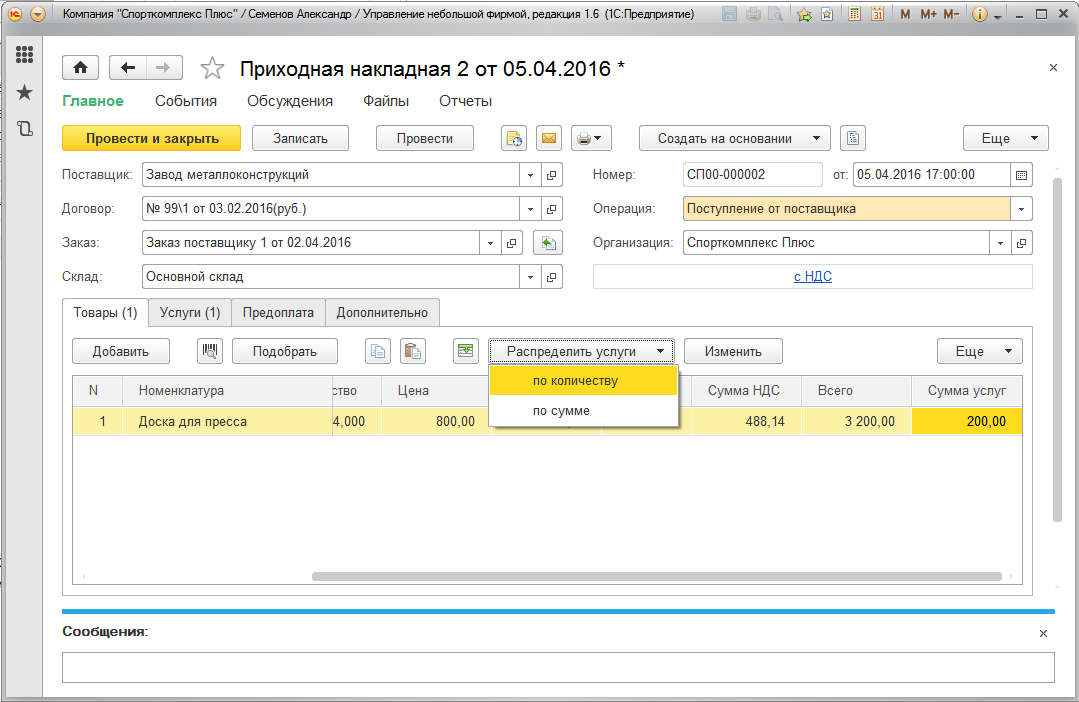Expand the Операция dropdown list

click(x=1021, y=209)
